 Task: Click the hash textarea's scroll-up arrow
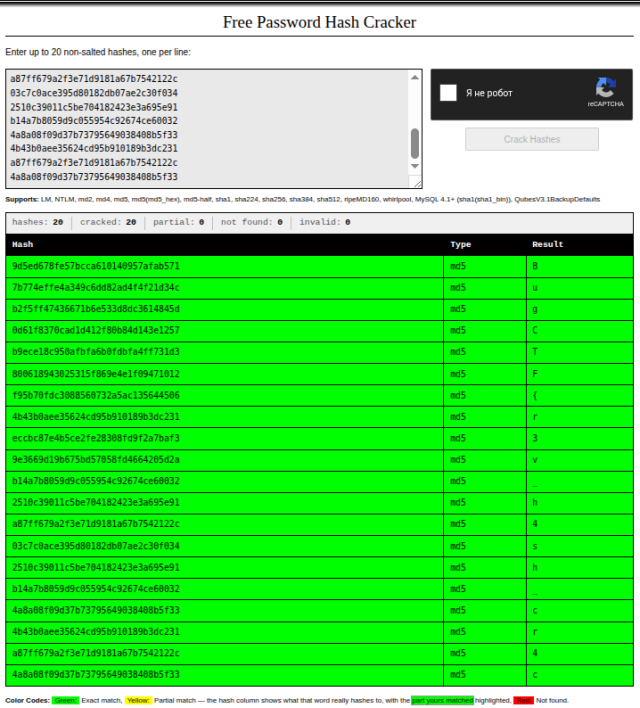[415, 78]
